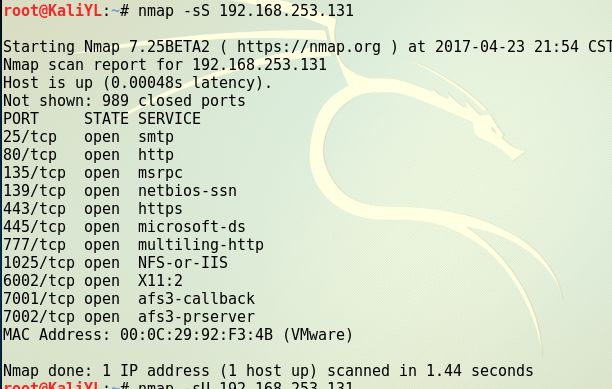Click the 'Nmap done' summary line
This screenshot has height=389, width=612.
tap(268, 371)
